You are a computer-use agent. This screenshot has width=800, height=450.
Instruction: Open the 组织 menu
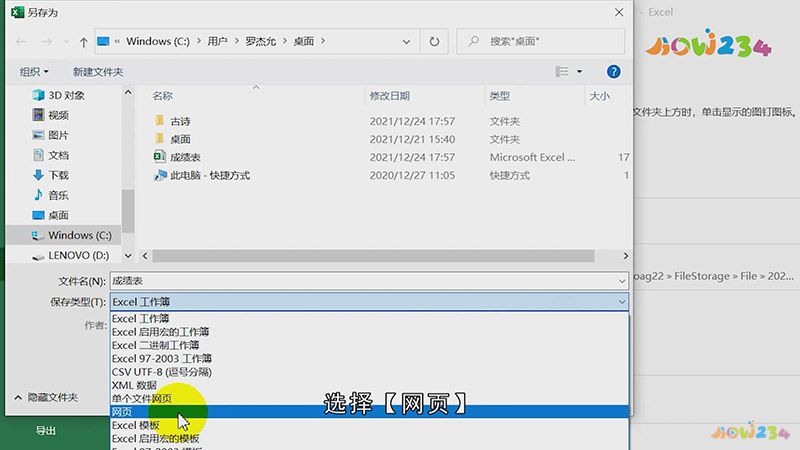click(x=34, y=72)
